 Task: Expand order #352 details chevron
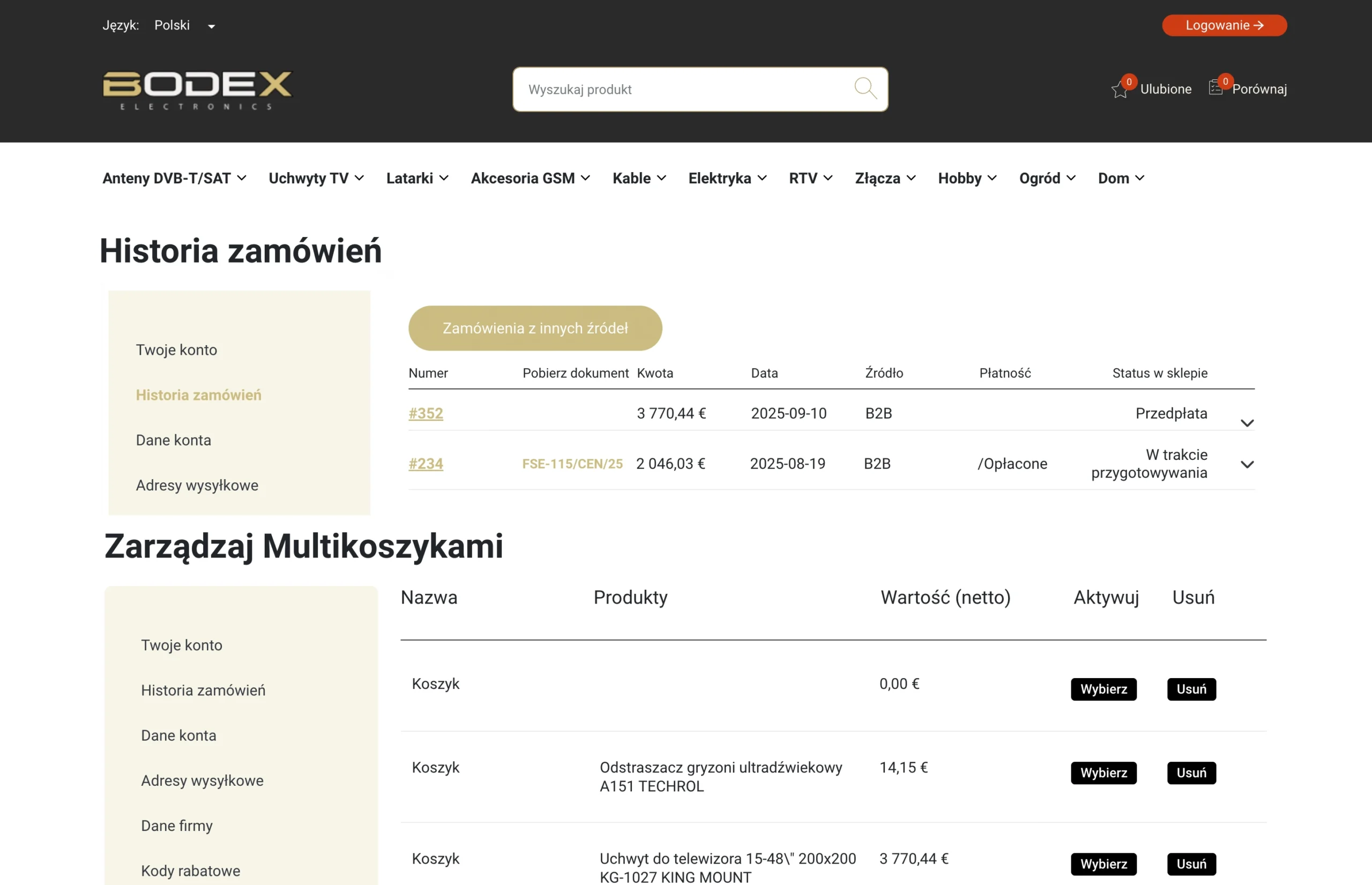(1247, 423)
